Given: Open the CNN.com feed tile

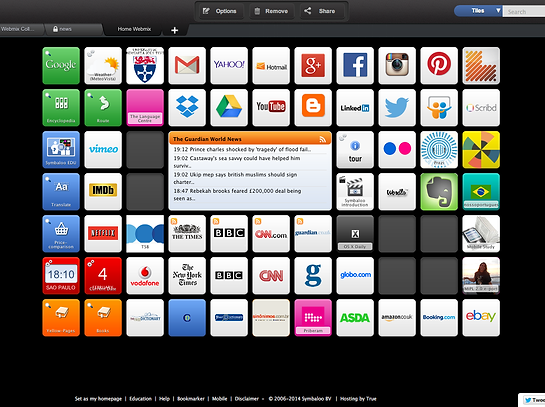Looking at the screenshot, I should (x=271, y=234).
